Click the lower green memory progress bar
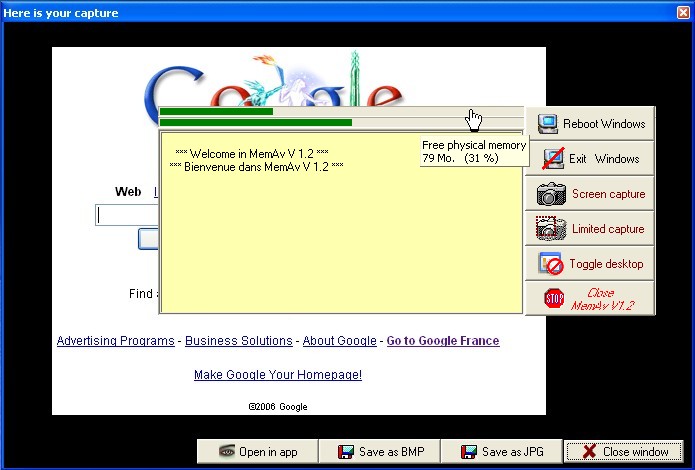 [341, 122]
